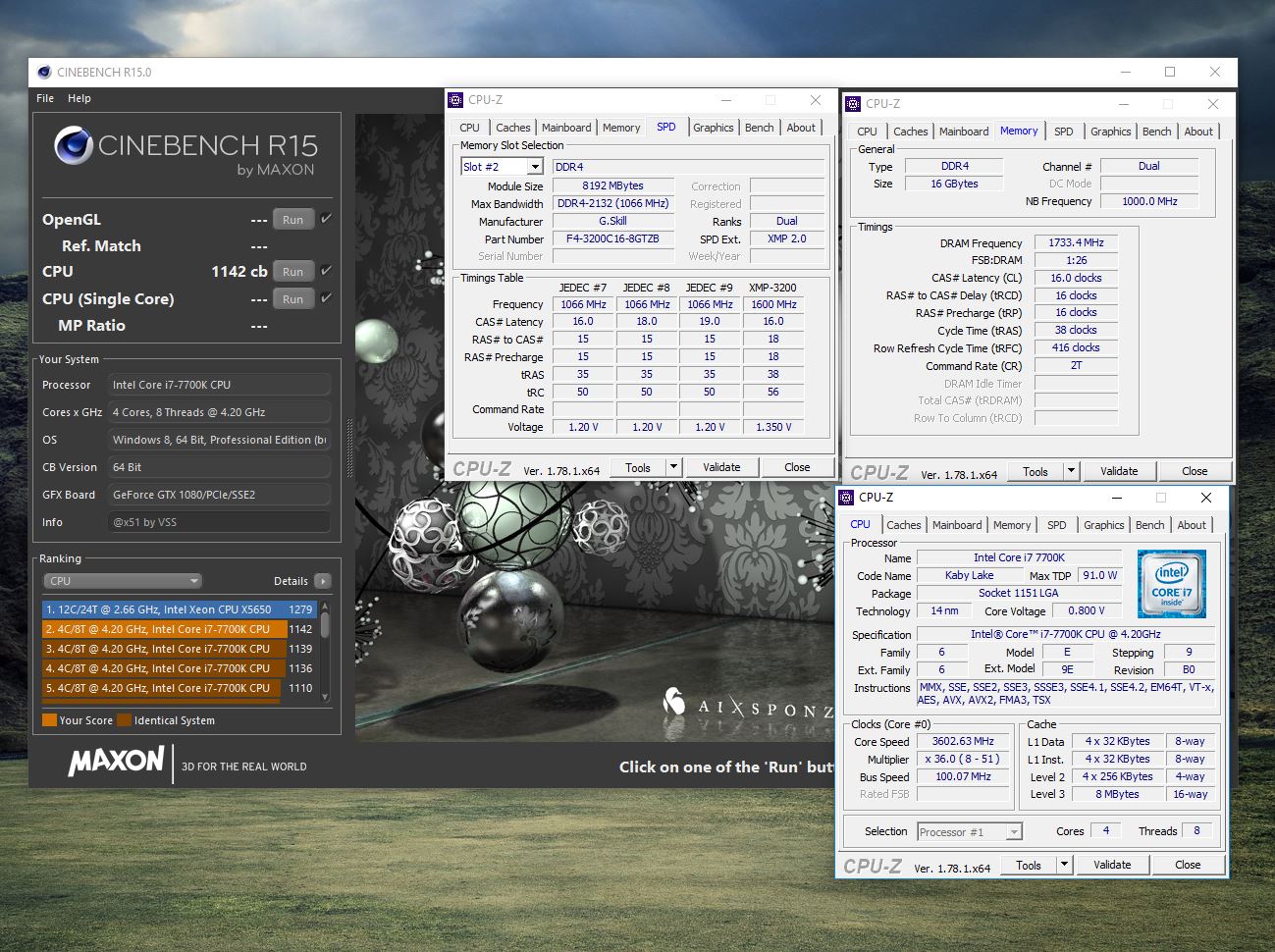The height and width of the screenshot is (952, 1275).
Task: Open Tools dropdown arrow in SPD window
Action: (674, 467)
